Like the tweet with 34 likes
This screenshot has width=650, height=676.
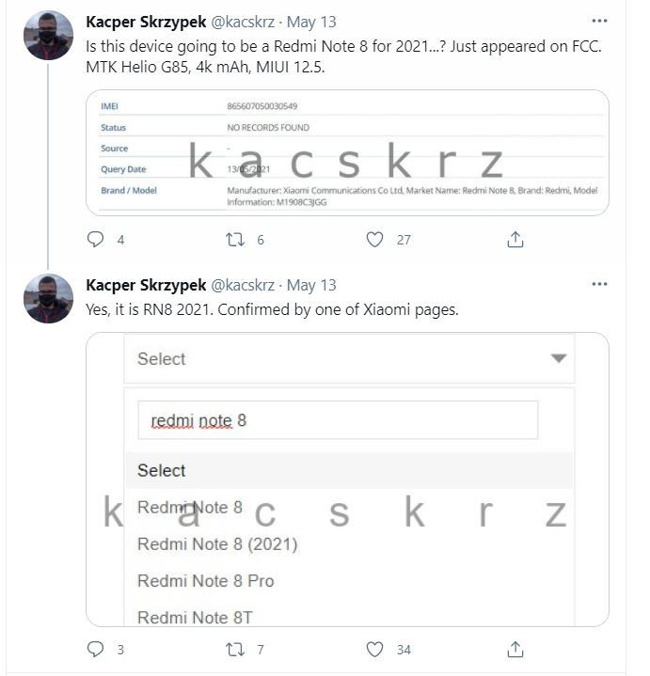pos(375,649)
